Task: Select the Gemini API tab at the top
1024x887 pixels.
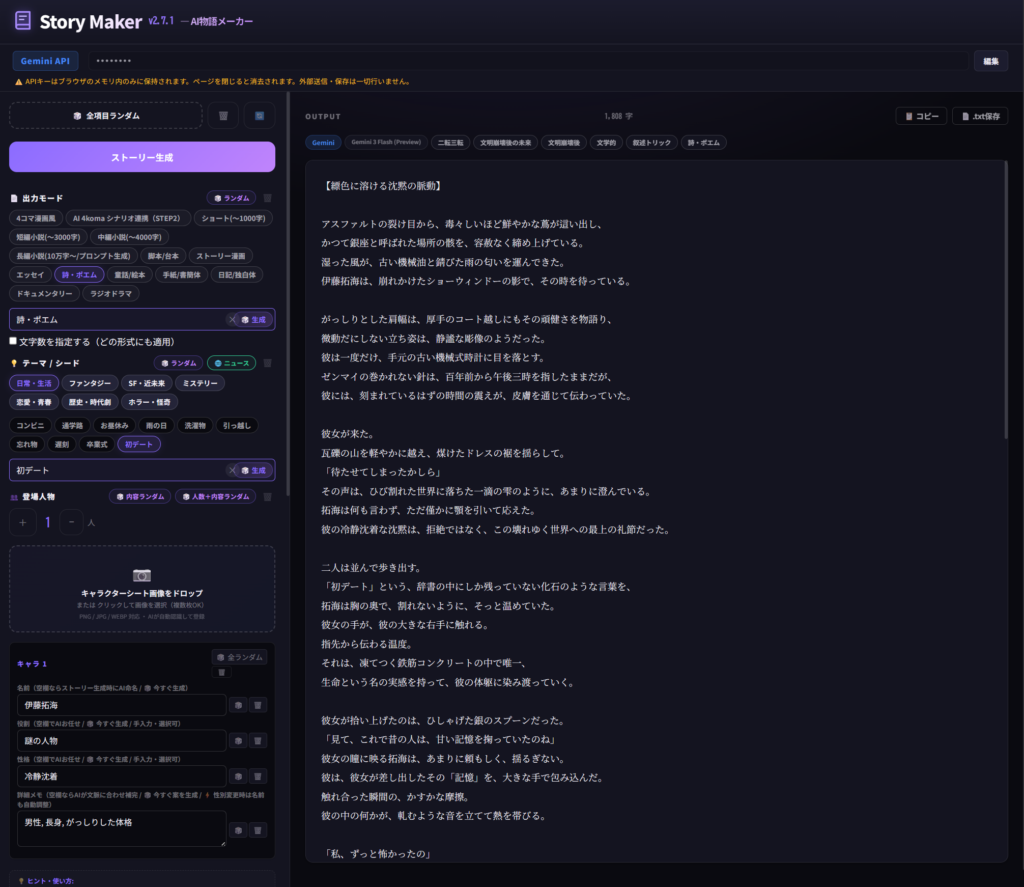Action: pyautogui.click(x=45, y=60)
